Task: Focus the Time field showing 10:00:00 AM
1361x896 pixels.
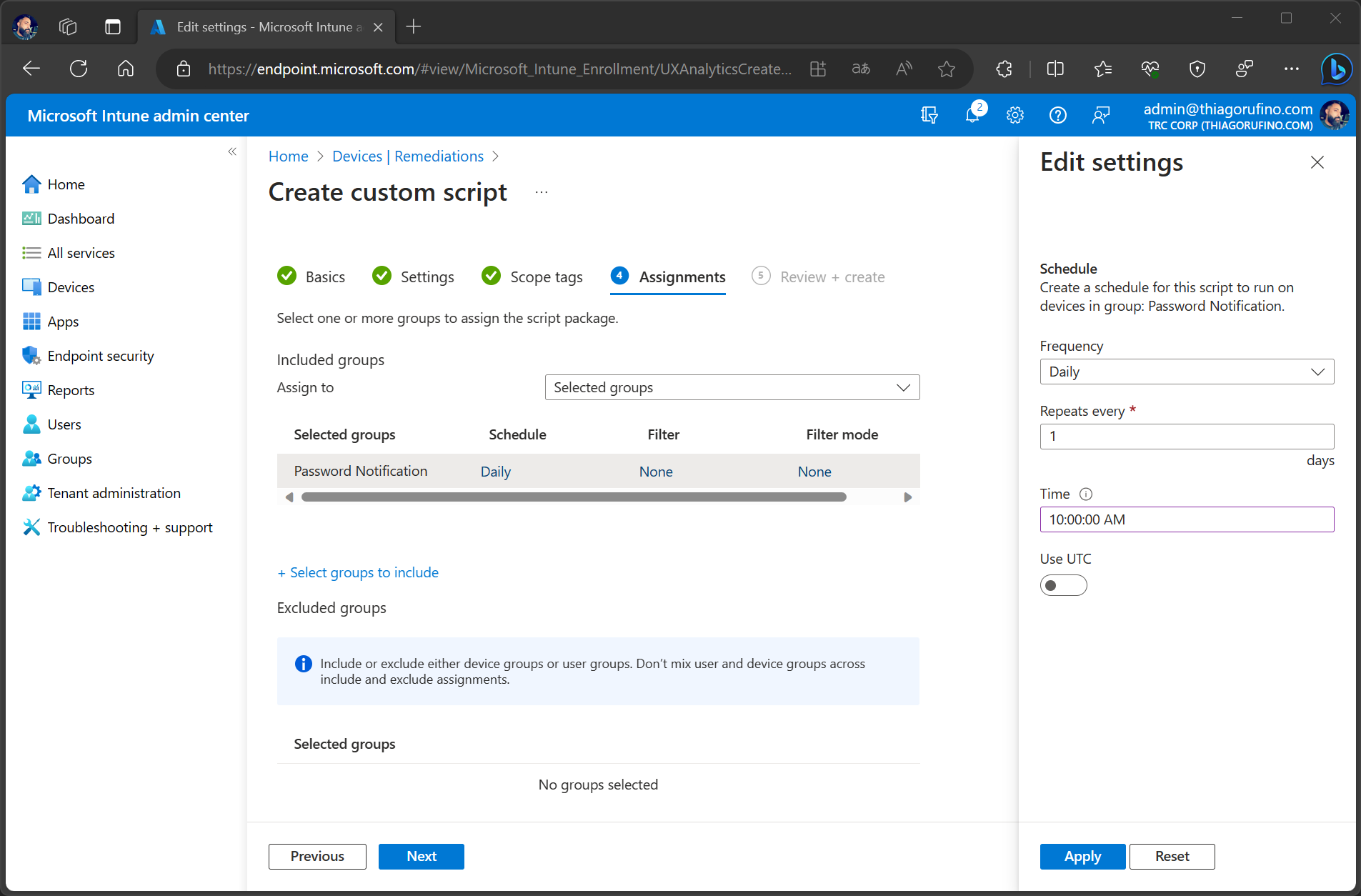Action: point(1187,519)
